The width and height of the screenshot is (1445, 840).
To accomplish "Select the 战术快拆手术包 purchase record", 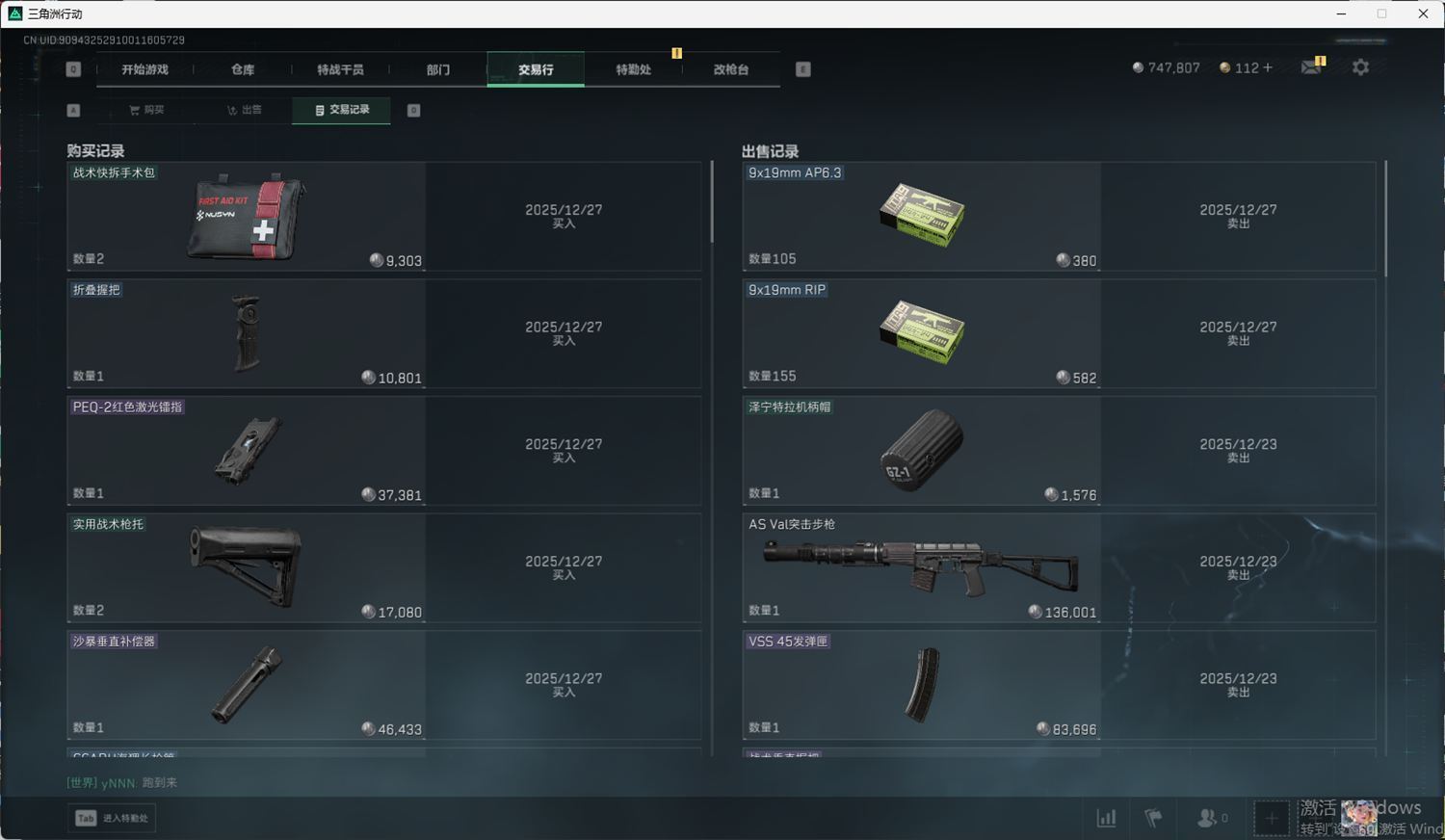I will tap(384, 216).
